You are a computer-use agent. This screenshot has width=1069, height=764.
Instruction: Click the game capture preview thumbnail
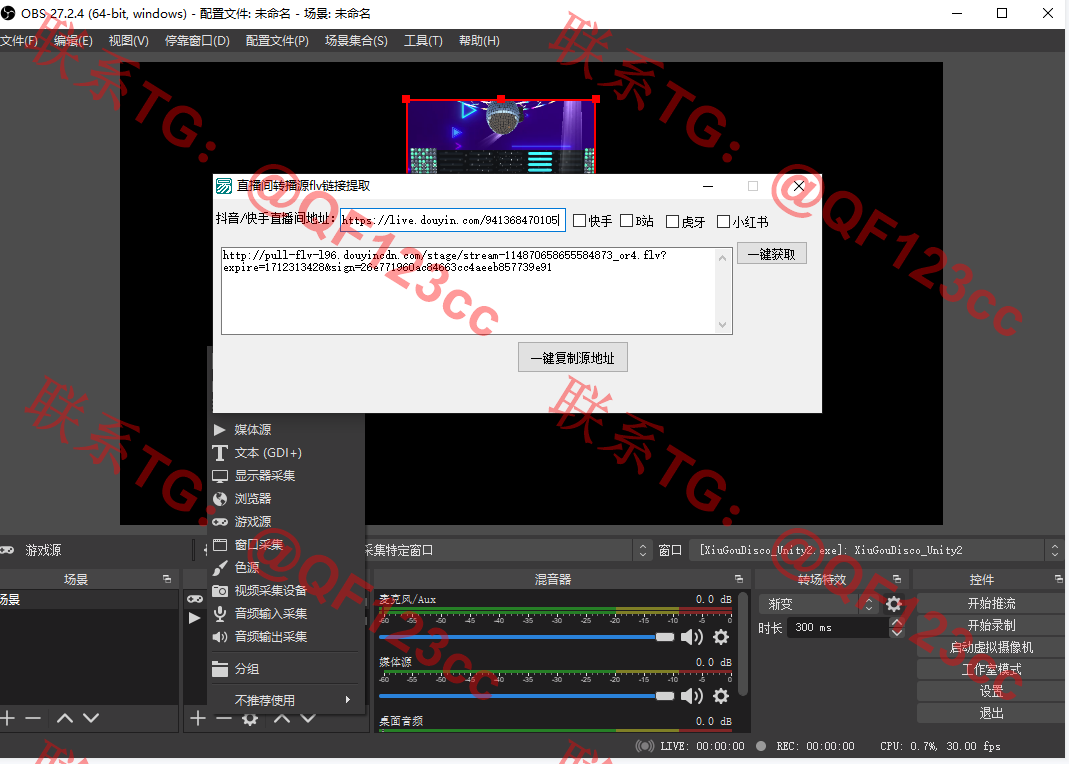click(501, 136)
